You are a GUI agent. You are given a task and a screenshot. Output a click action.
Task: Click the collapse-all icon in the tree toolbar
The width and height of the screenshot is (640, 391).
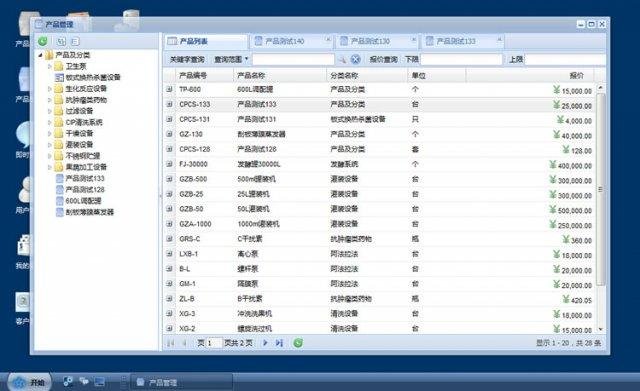(75, 41)
